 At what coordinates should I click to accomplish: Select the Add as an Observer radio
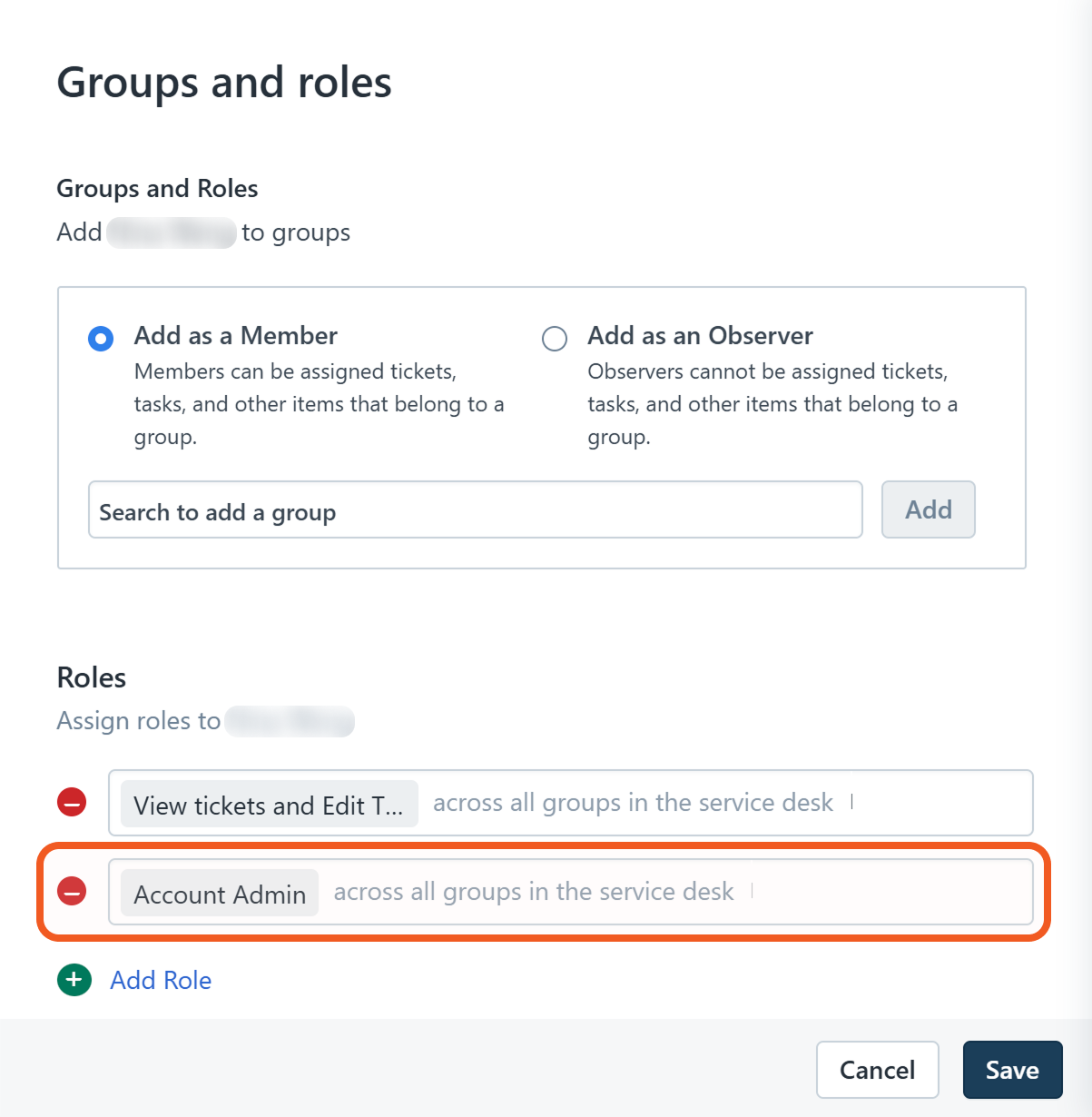pos(555,339)
